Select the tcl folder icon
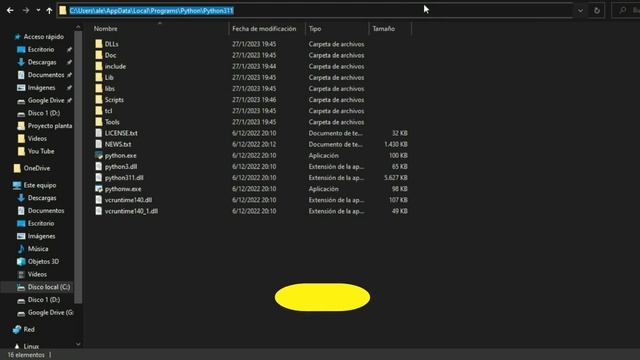 (x=99, y=111)
